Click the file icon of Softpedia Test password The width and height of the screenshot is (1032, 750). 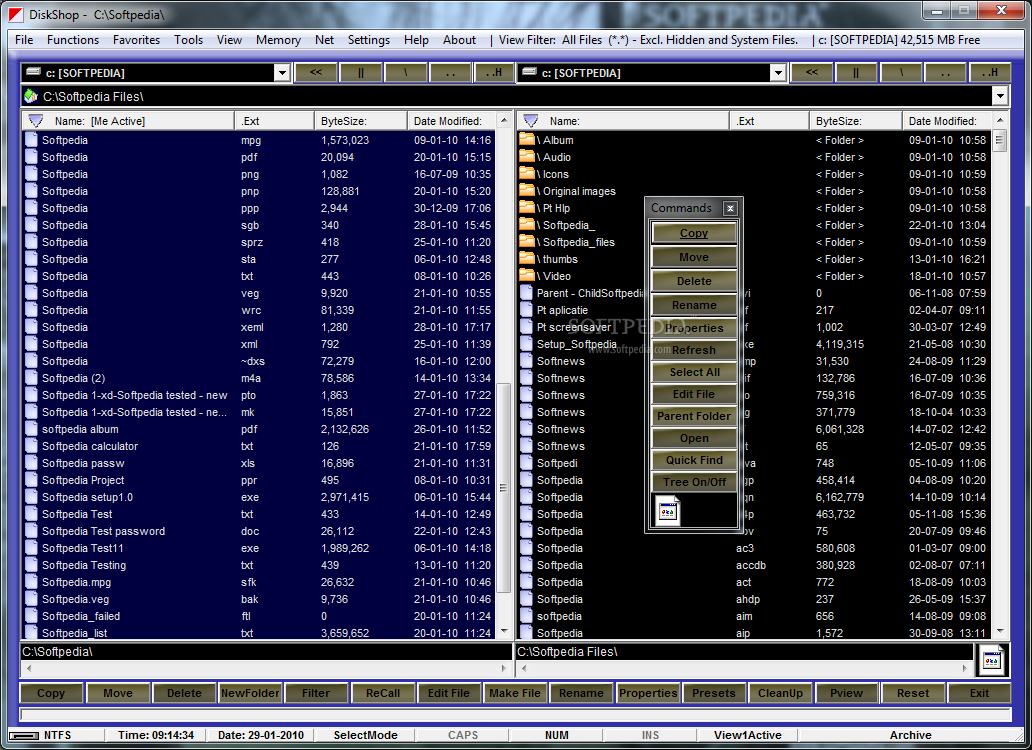[31, 531]
